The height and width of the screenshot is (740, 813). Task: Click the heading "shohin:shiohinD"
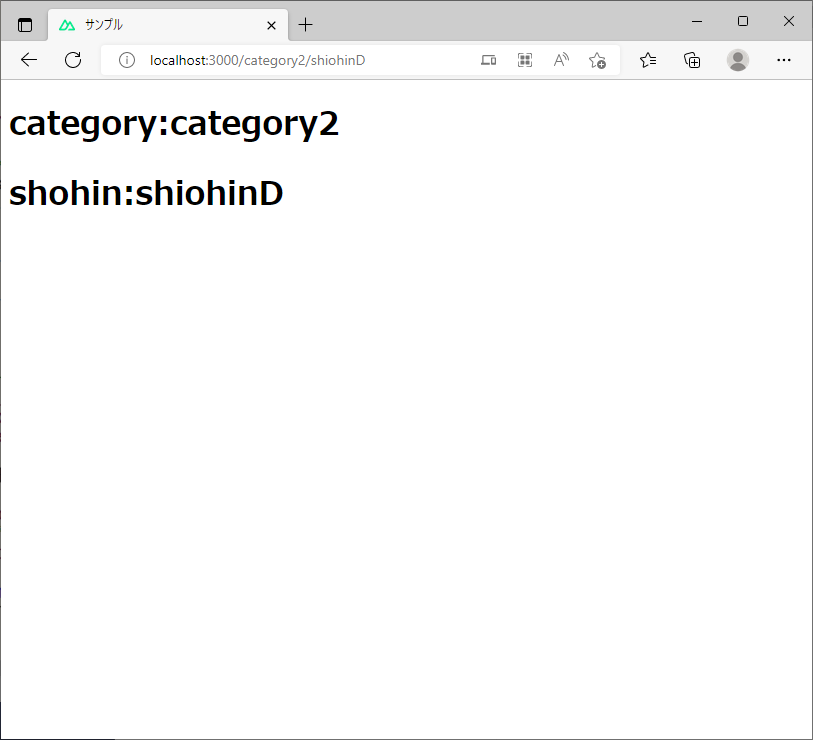pos(146,193)
